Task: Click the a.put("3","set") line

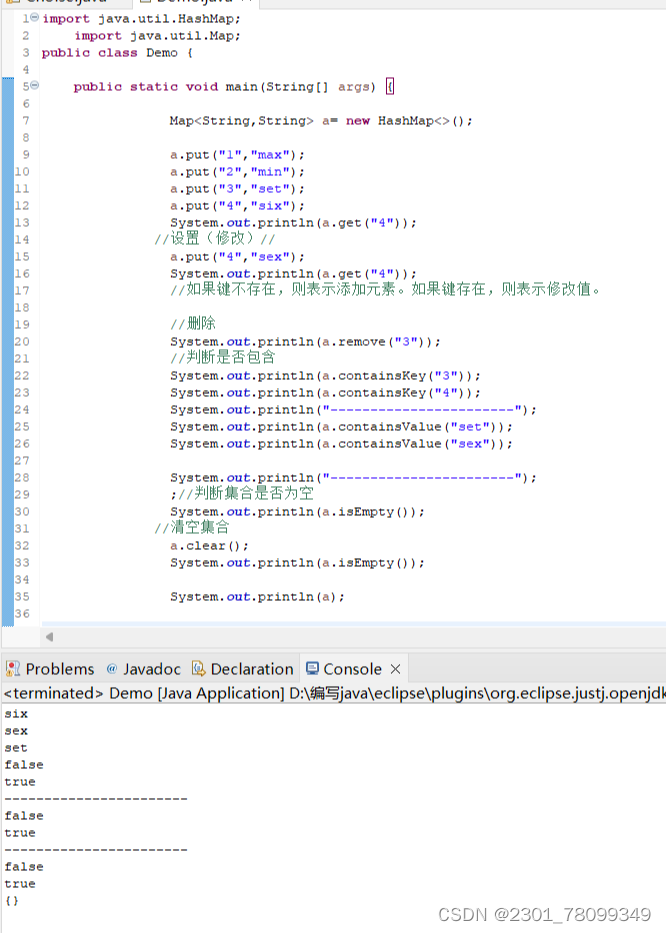Action: click(237, 189)
